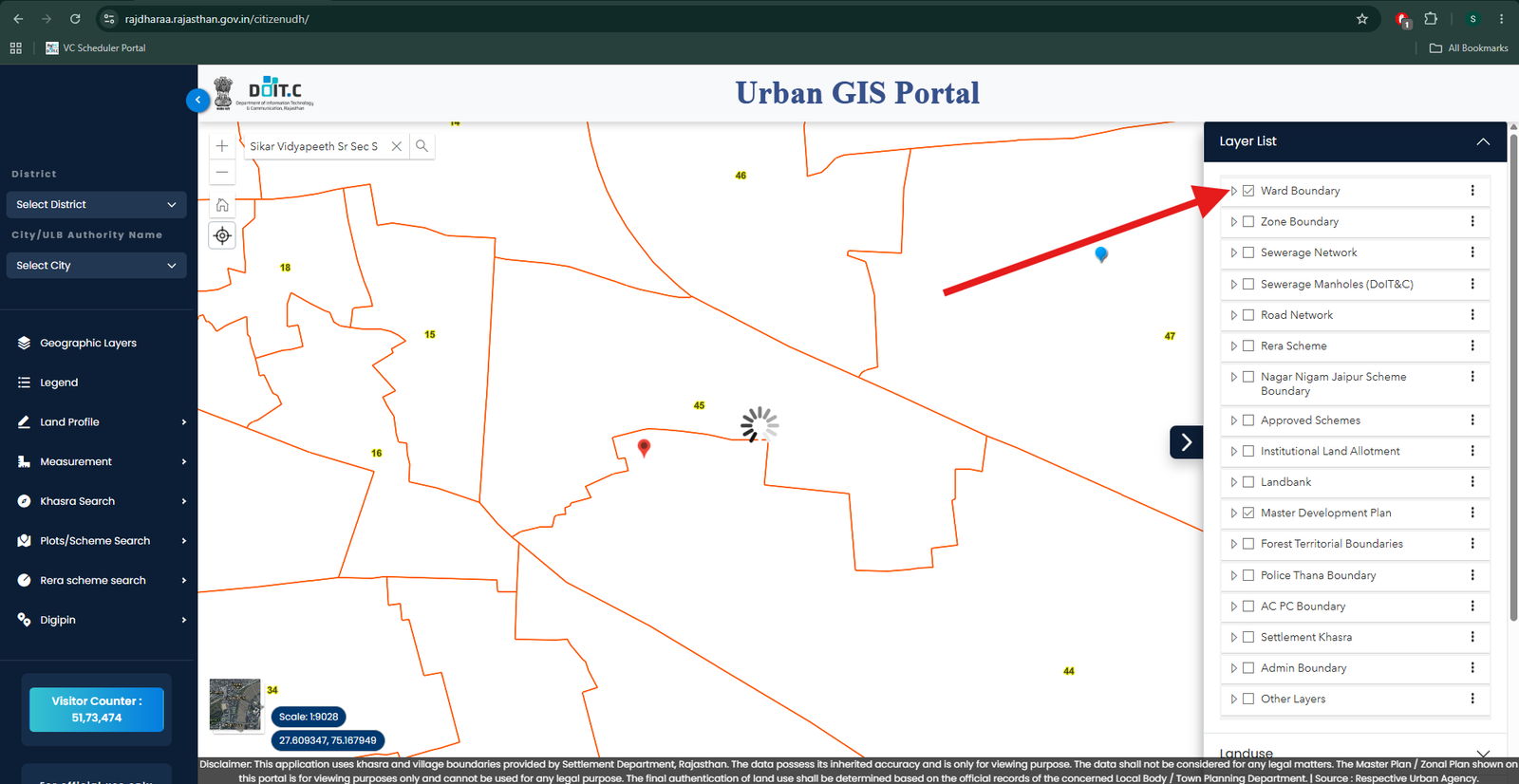Uncheck the Master Development Plan layer
The height and width of the screenshot is (784, 1519).
click(x=1248, y=513)
